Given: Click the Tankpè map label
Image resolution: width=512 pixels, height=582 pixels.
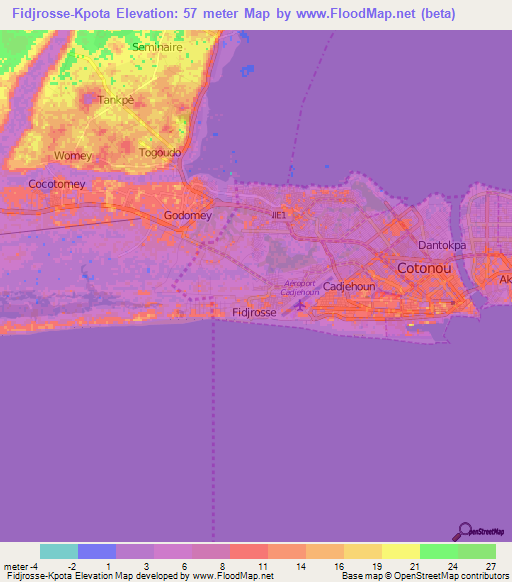Looking at the screenshot, I should 116,100.
